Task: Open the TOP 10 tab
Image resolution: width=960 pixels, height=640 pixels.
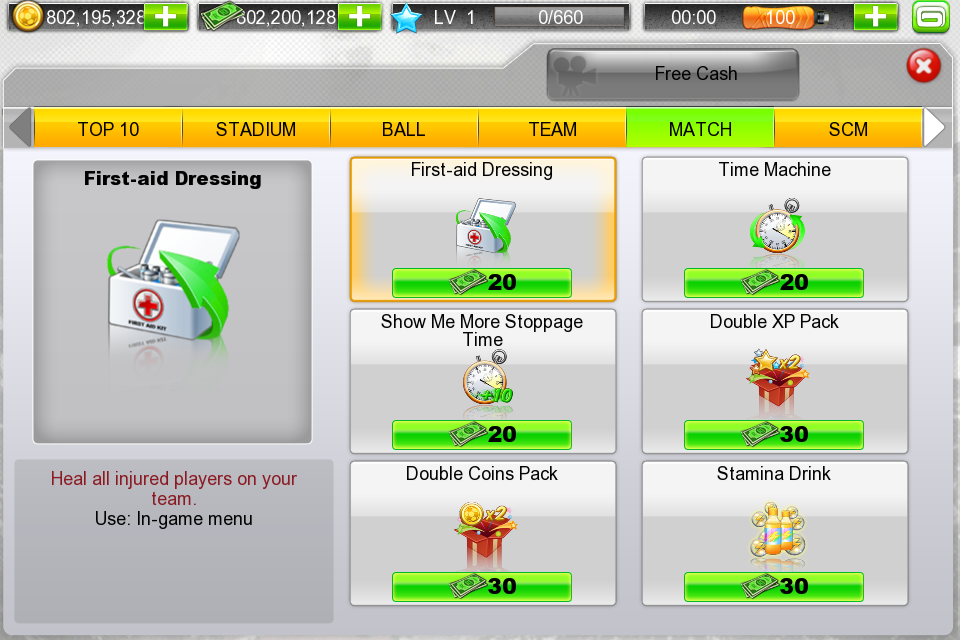Action: pyautogui.click(x=108, y=128)
